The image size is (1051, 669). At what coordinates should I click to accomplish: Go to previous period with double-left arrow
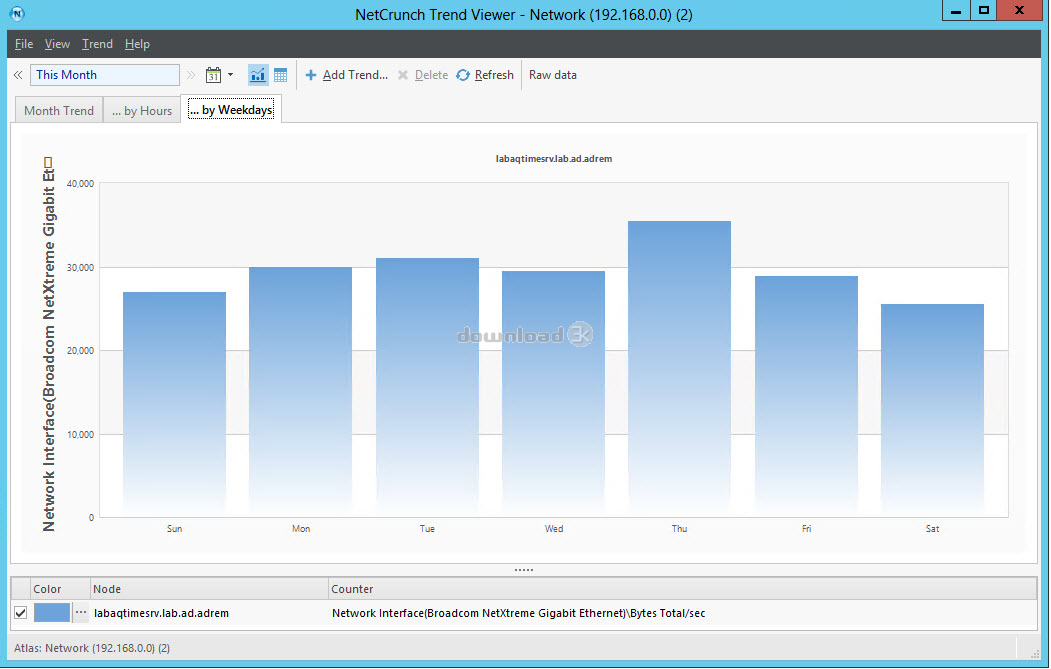[x=18, y=75]
